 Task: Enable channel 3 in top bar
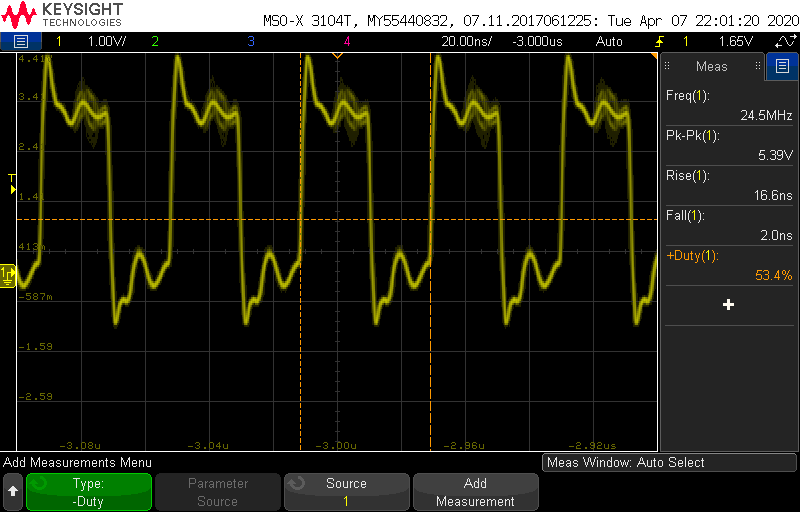[x=251, y=41]
